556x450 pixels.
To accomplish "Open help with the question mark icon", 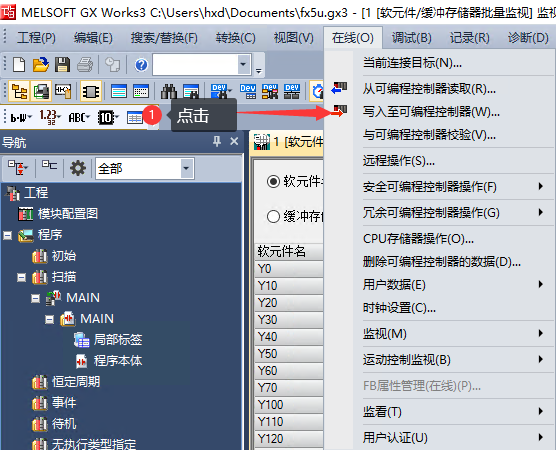I will pos(141,65).
